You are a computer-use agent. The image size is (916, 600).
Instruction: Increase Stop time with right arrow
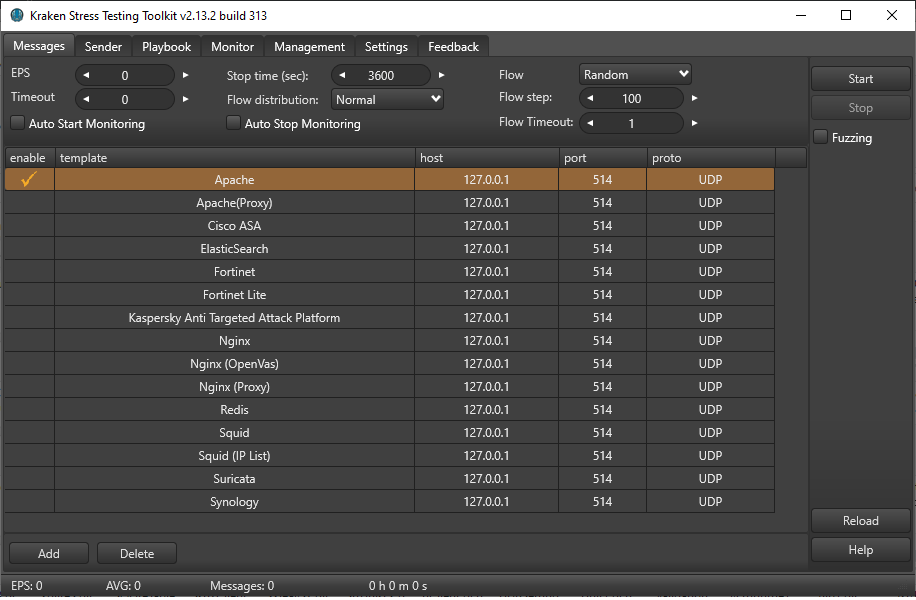click(x=441, y=75)
